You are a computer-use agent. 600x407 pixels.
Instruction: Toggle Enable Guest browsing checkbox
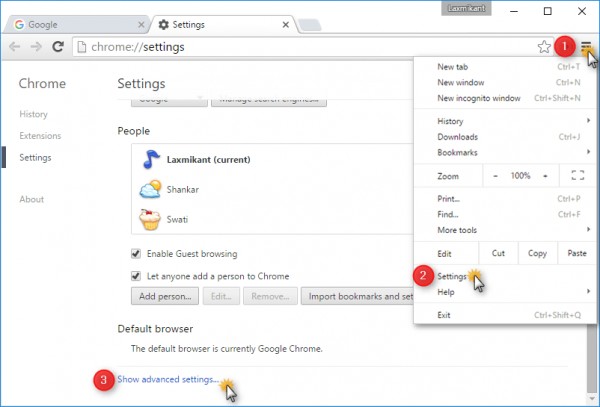pos(136,254)
